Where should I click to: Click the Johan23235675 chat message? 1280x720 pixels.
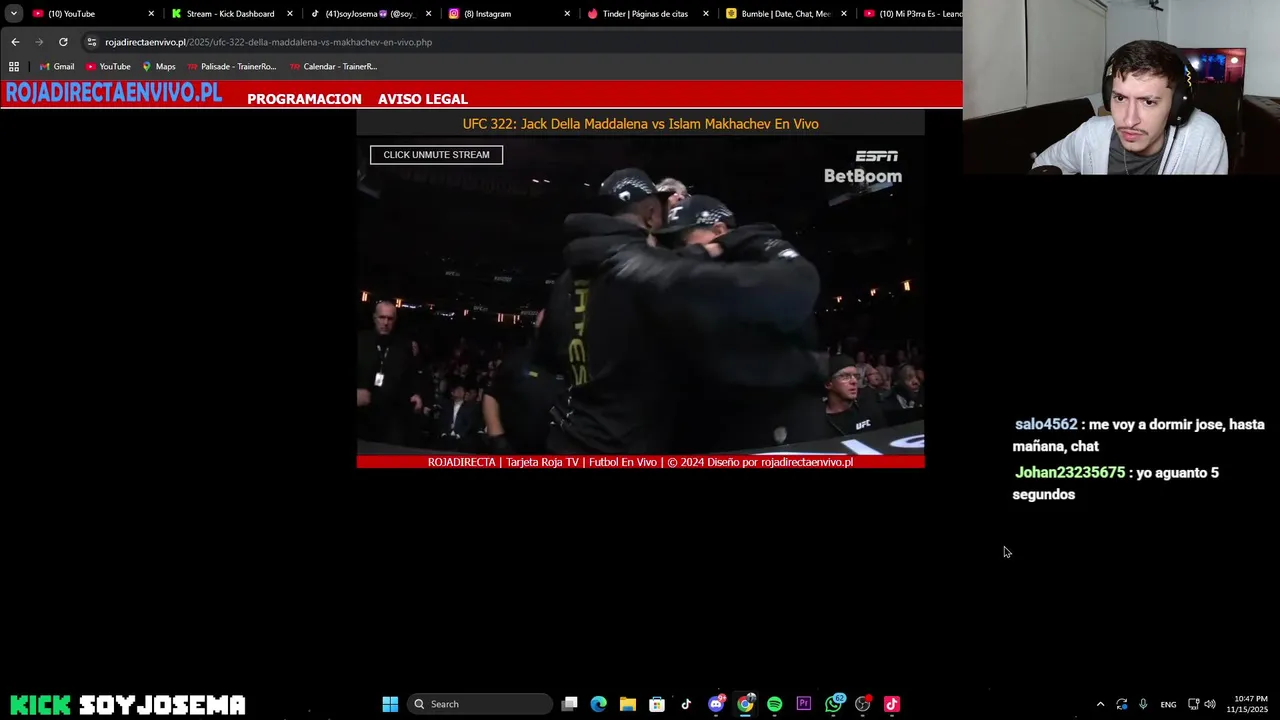coord(1115,483)
